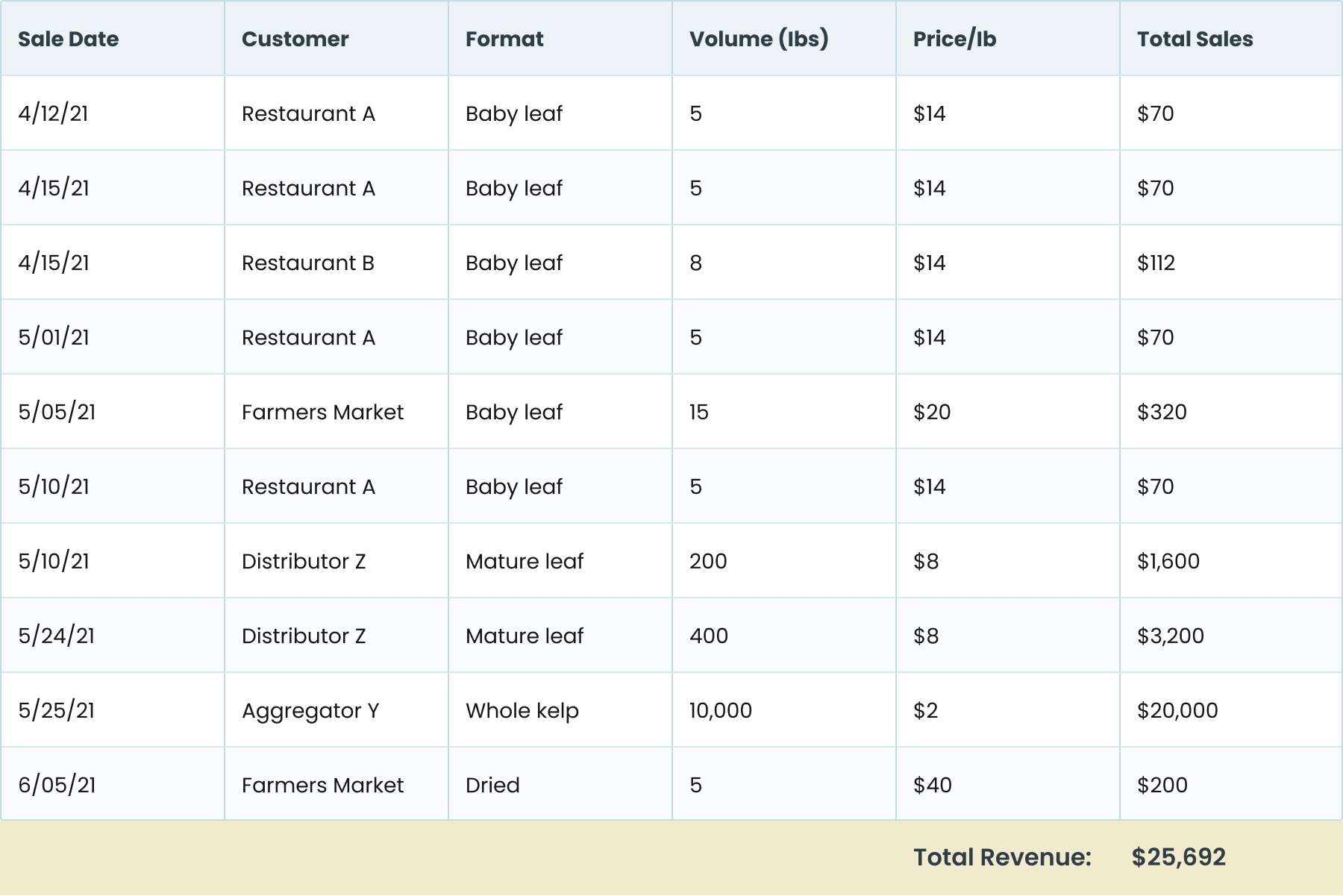Click the Volume (lbs) column header
1343x896 pixels.
pos(758,39)
